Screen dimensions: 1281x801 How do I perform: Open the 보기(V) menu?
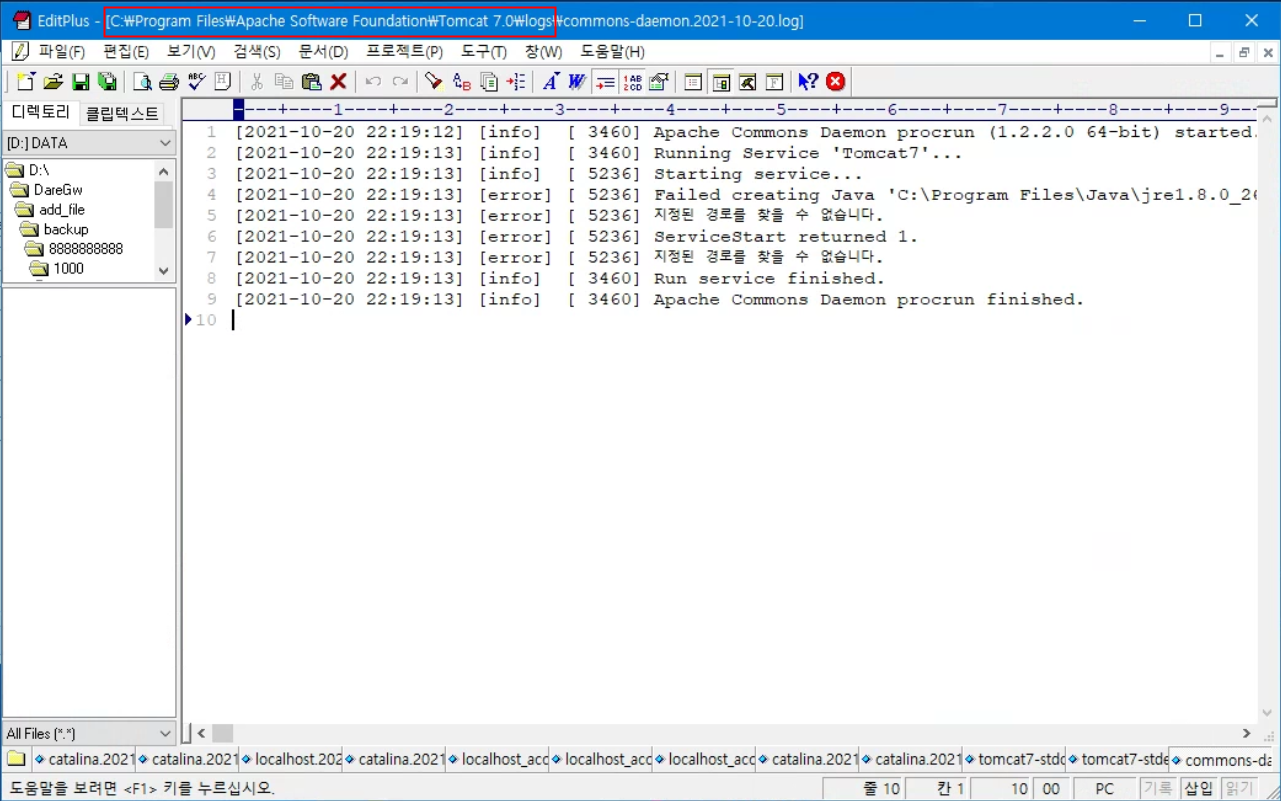pyautogui.click(x=191, y=52)
